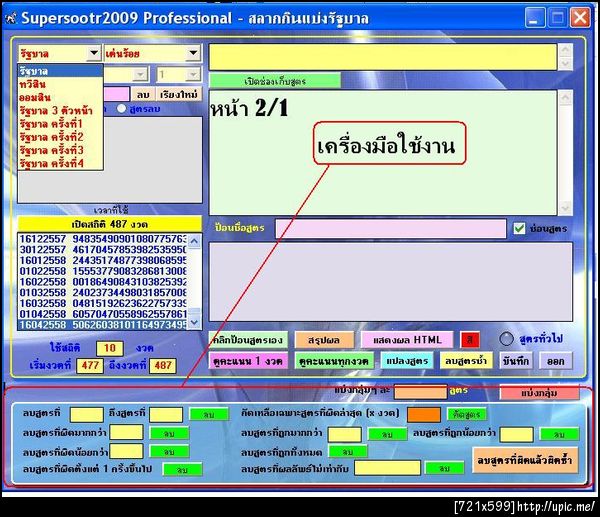600x517 pixels.
Task: Click the orange field beside คัดสูตร
Action: [x=424, y=414]
